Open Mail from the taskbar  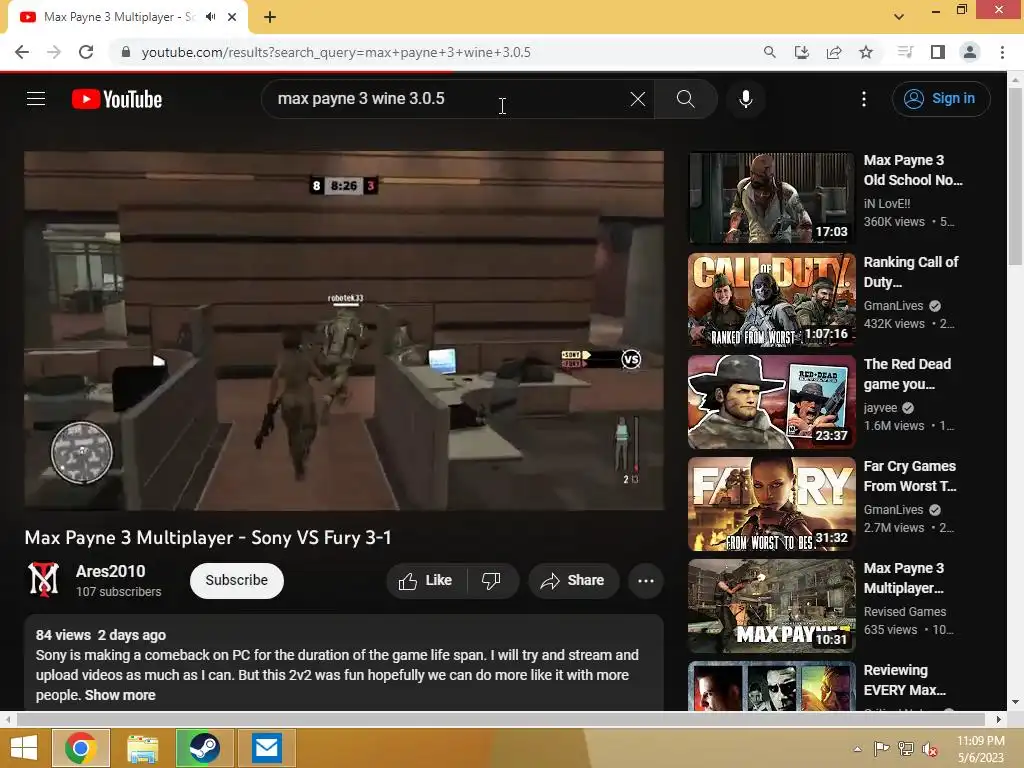click(266, 748)
